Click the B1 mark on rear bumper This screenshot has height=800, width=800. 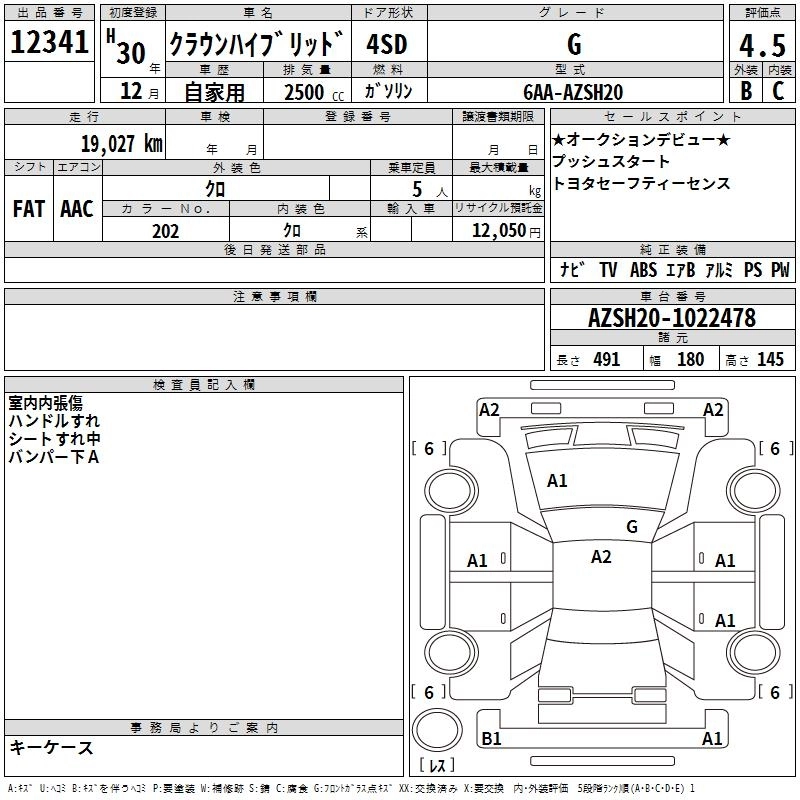point(491,739)
